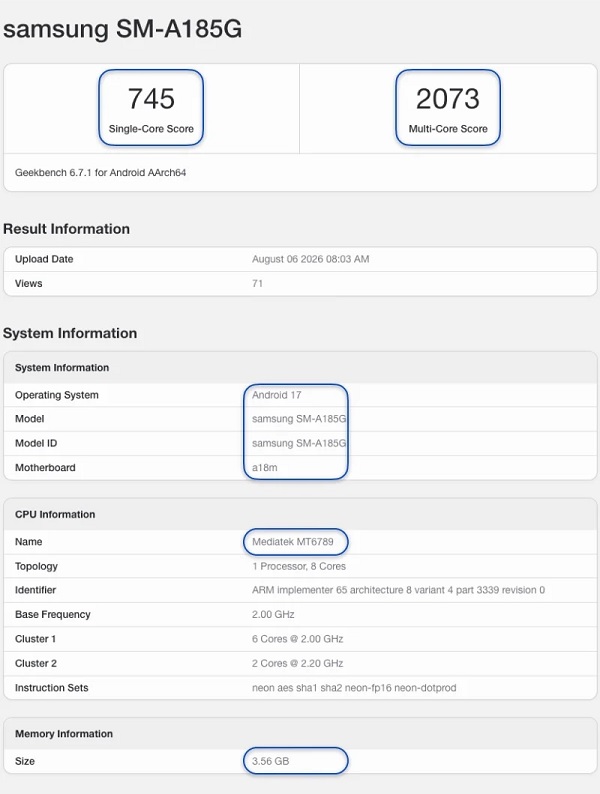Click the Single-Core Score label
Viewport: 600px width, 794px height.
click(x=151, y=129)
